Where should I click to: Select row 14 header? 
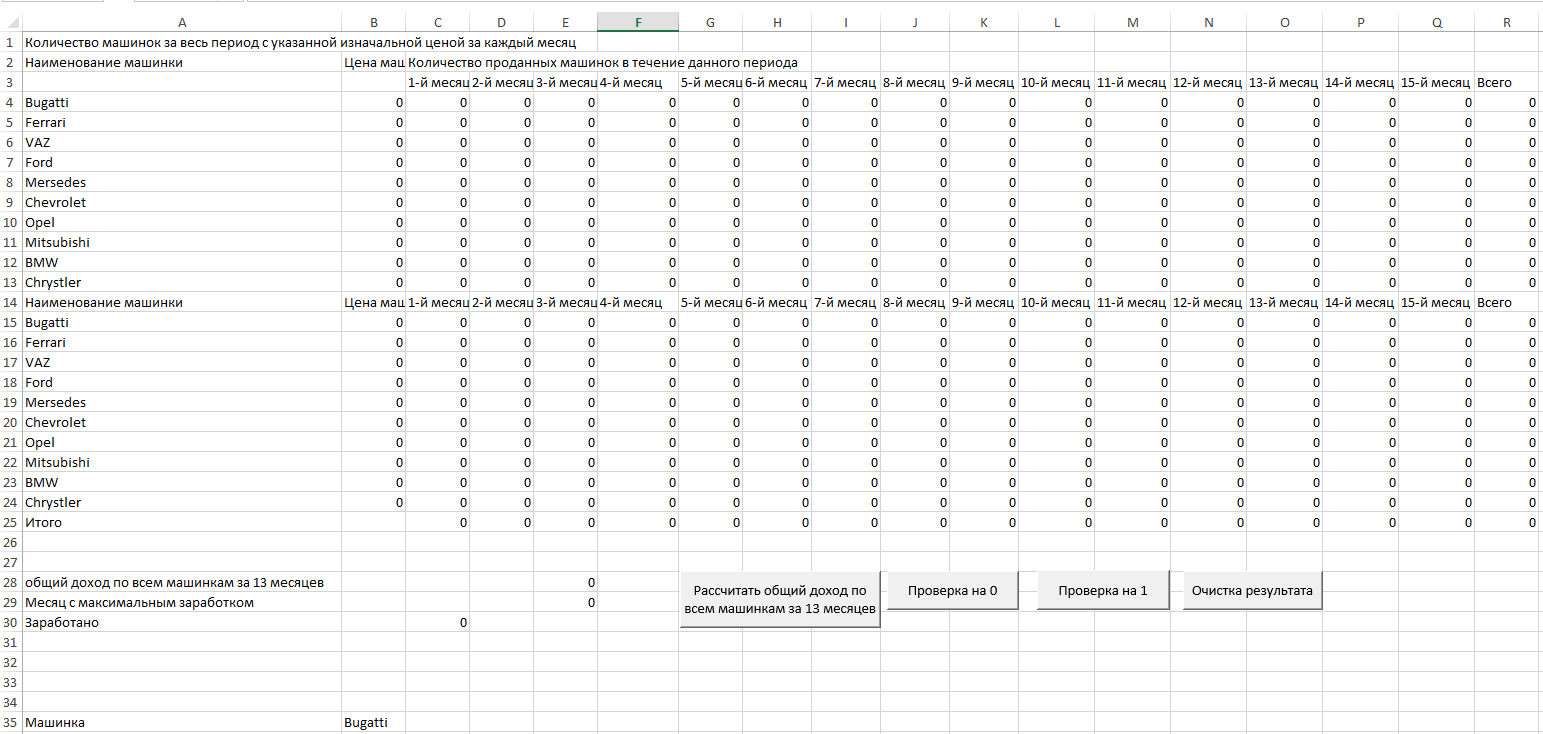click(10, 303)
